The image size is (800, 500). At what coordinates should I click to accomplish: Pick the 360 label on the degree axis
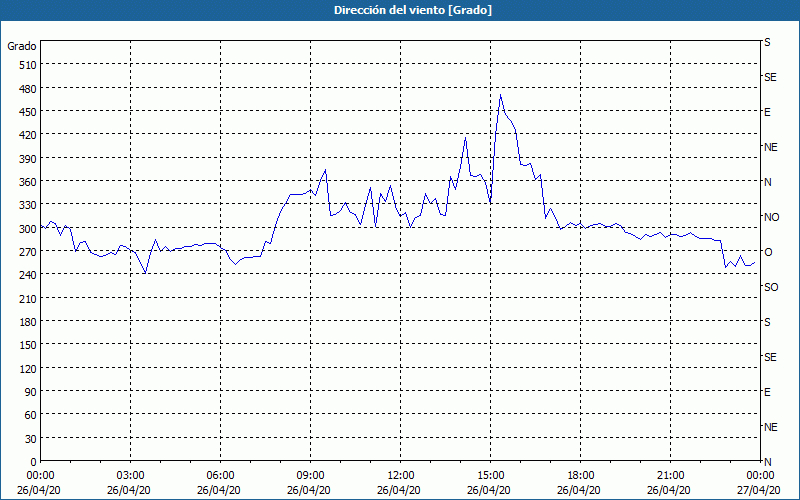click(x=28, y=182)
